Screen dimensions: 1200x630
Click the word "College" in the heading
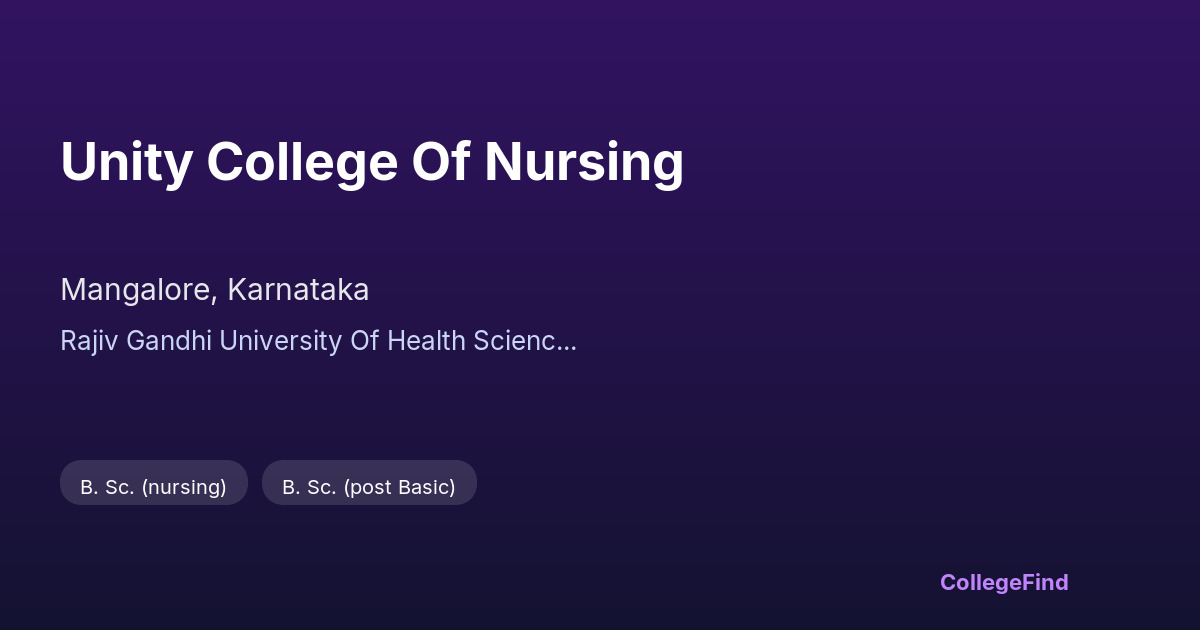point(302,162)
